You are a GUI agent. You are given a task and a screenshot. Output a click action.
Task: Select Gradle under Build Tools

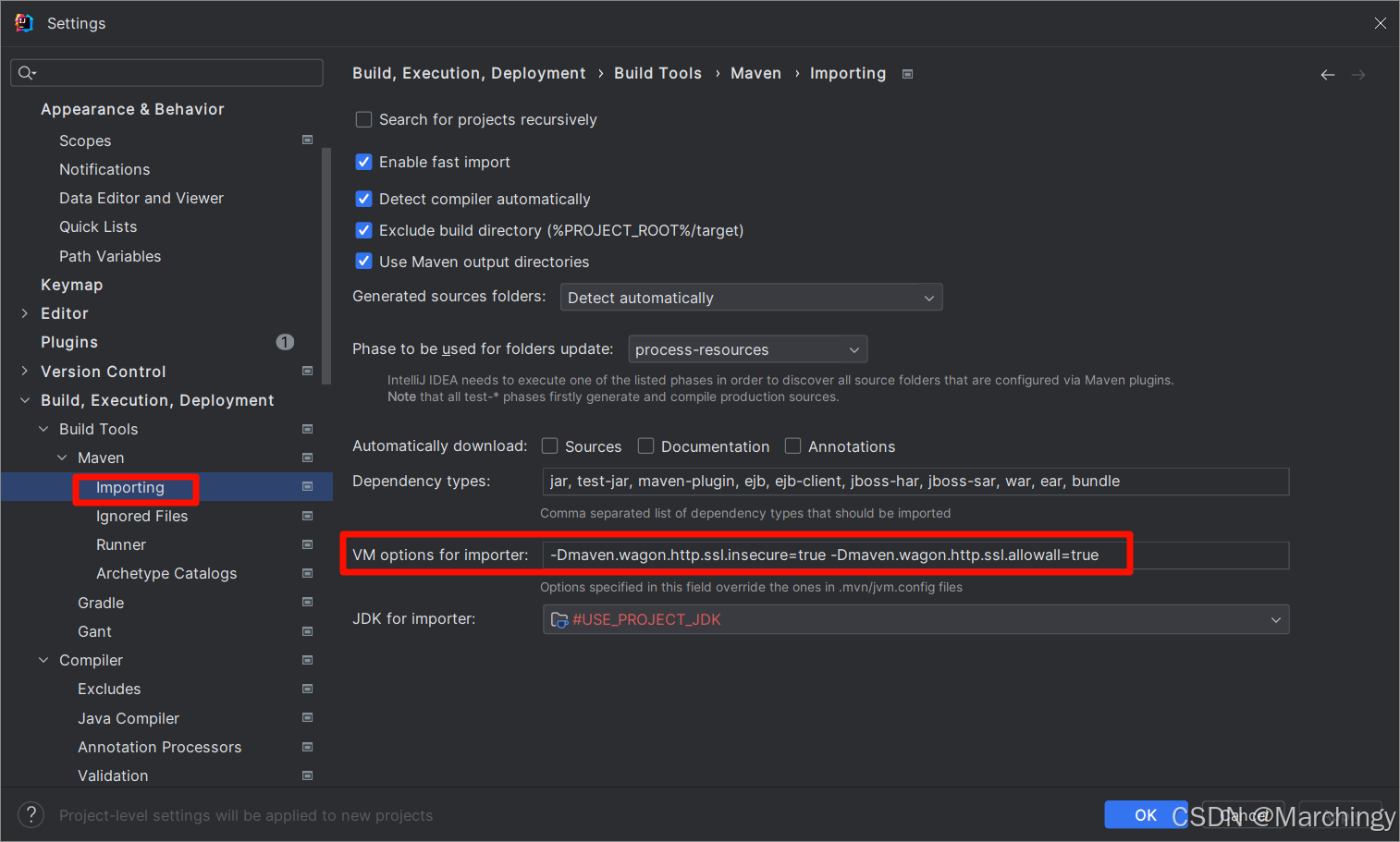(x=101, y=603)
